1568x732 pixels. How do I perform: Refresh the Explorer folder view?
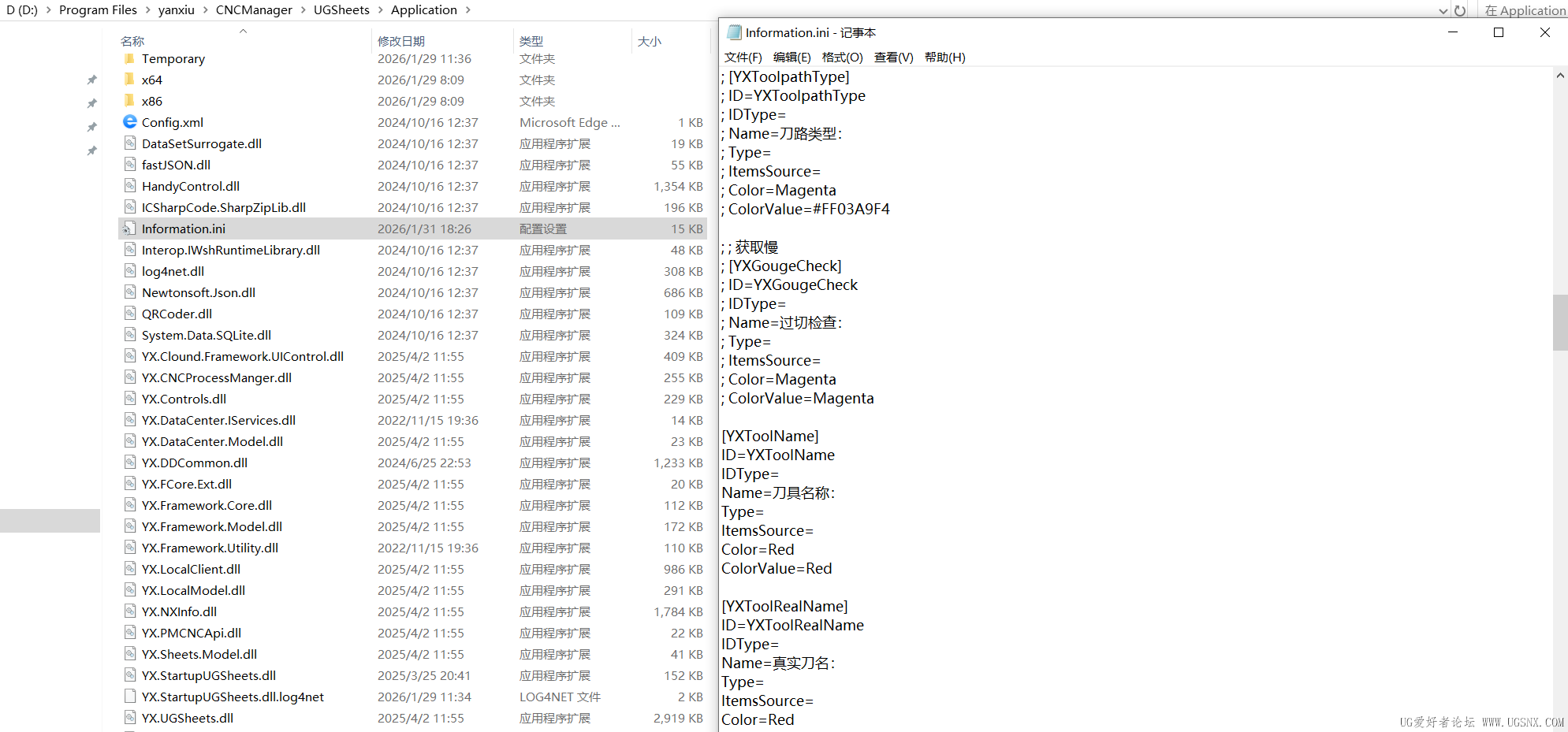pyautogui.click(x=1460, y=10)
